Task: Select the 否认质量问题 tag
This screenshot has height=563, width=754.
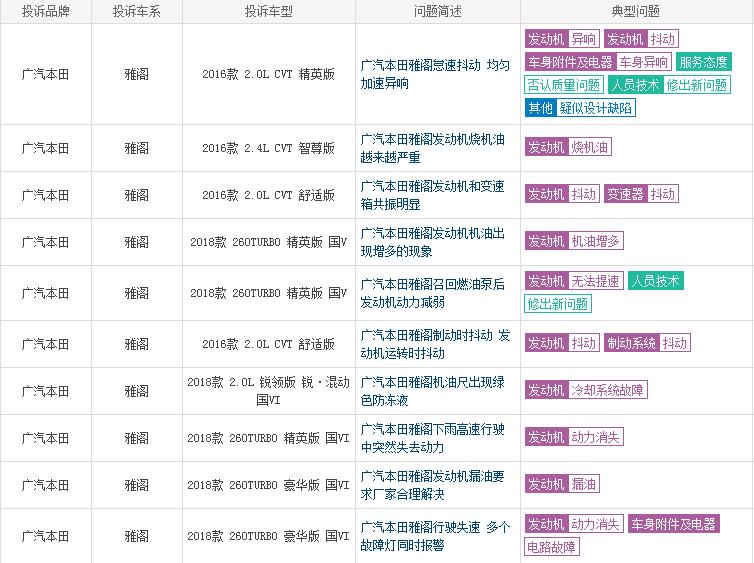Action: pyautogui.click(x=564, y=85)
